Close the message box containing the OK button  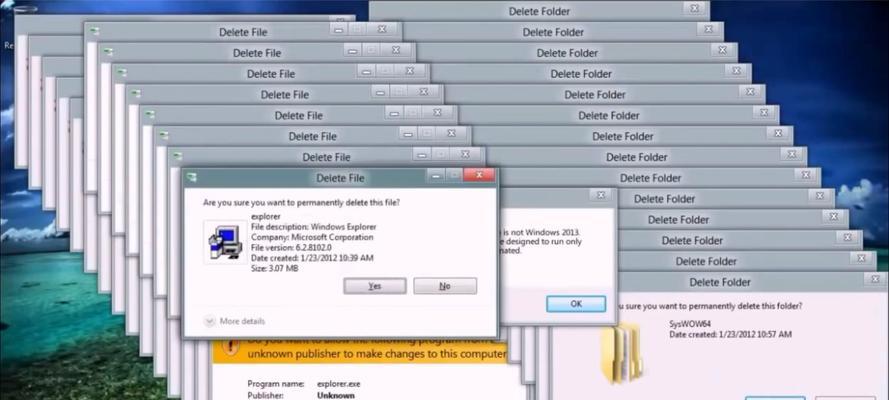[x=599, y=195]
